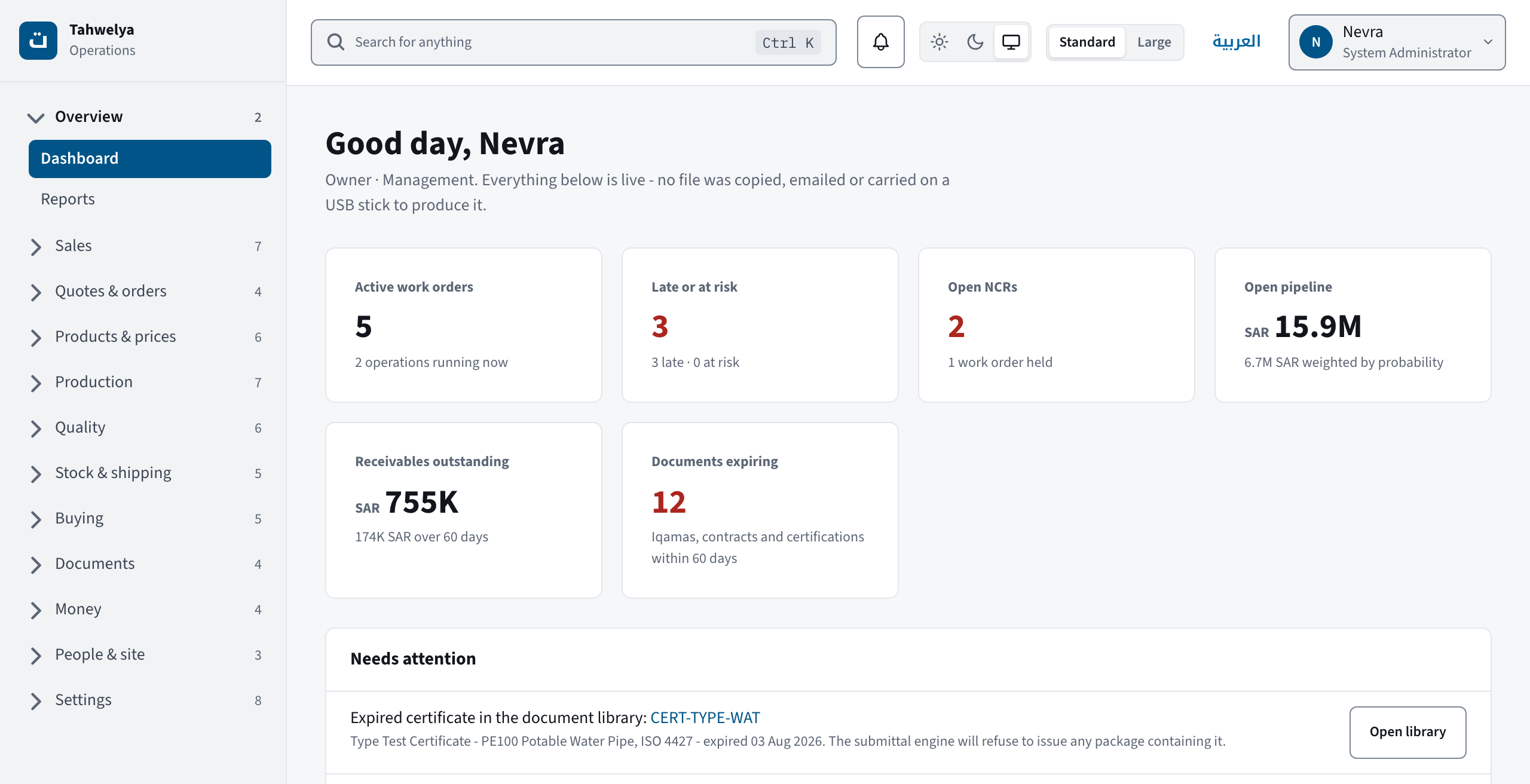The image size is (1530, 784).
Task: Focus the Search for anything field
Action: (x=573, y=42)
